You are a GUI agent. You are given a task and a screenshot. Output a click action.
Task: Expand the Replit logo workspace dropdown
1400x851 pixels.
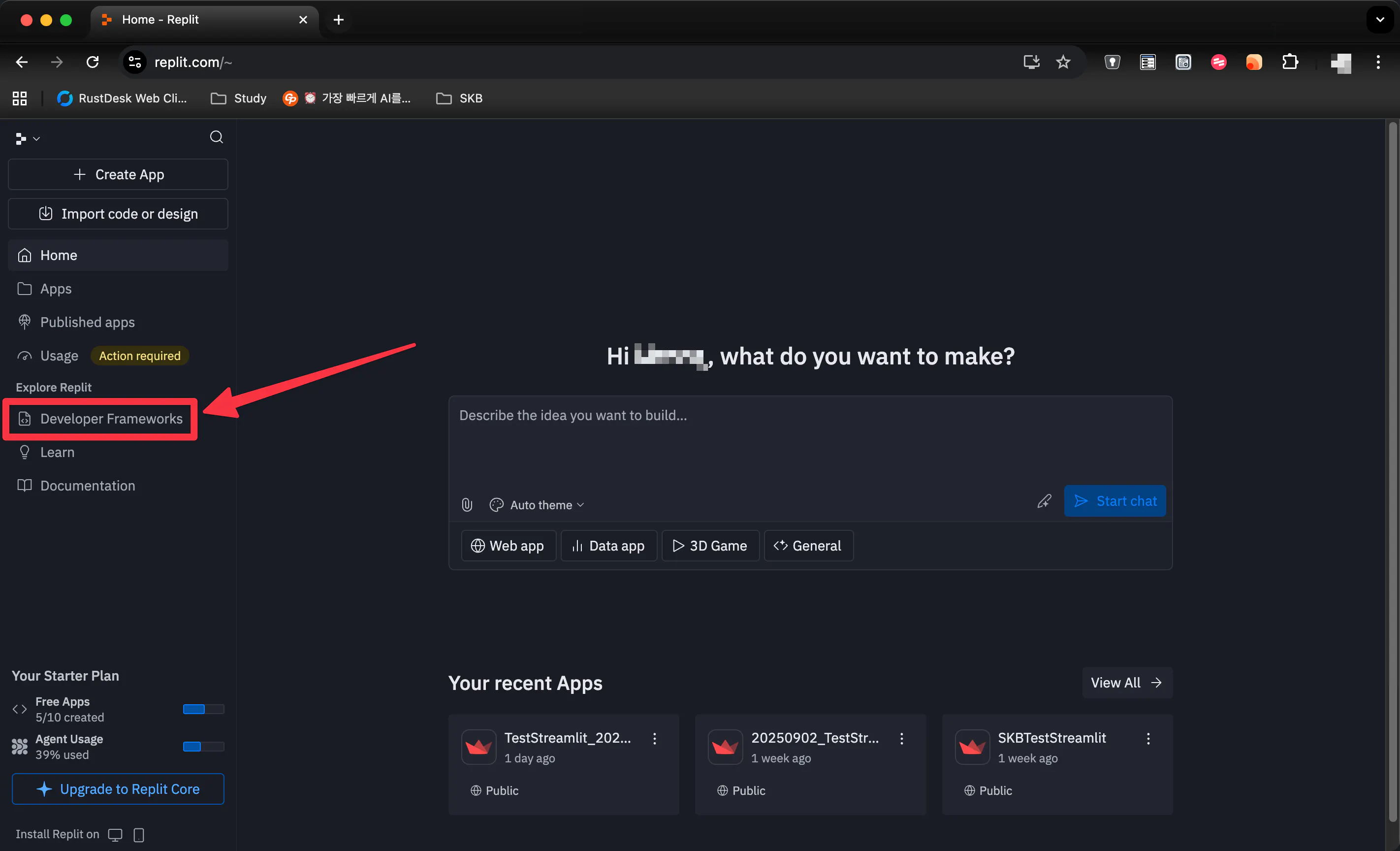coord(27,138)
